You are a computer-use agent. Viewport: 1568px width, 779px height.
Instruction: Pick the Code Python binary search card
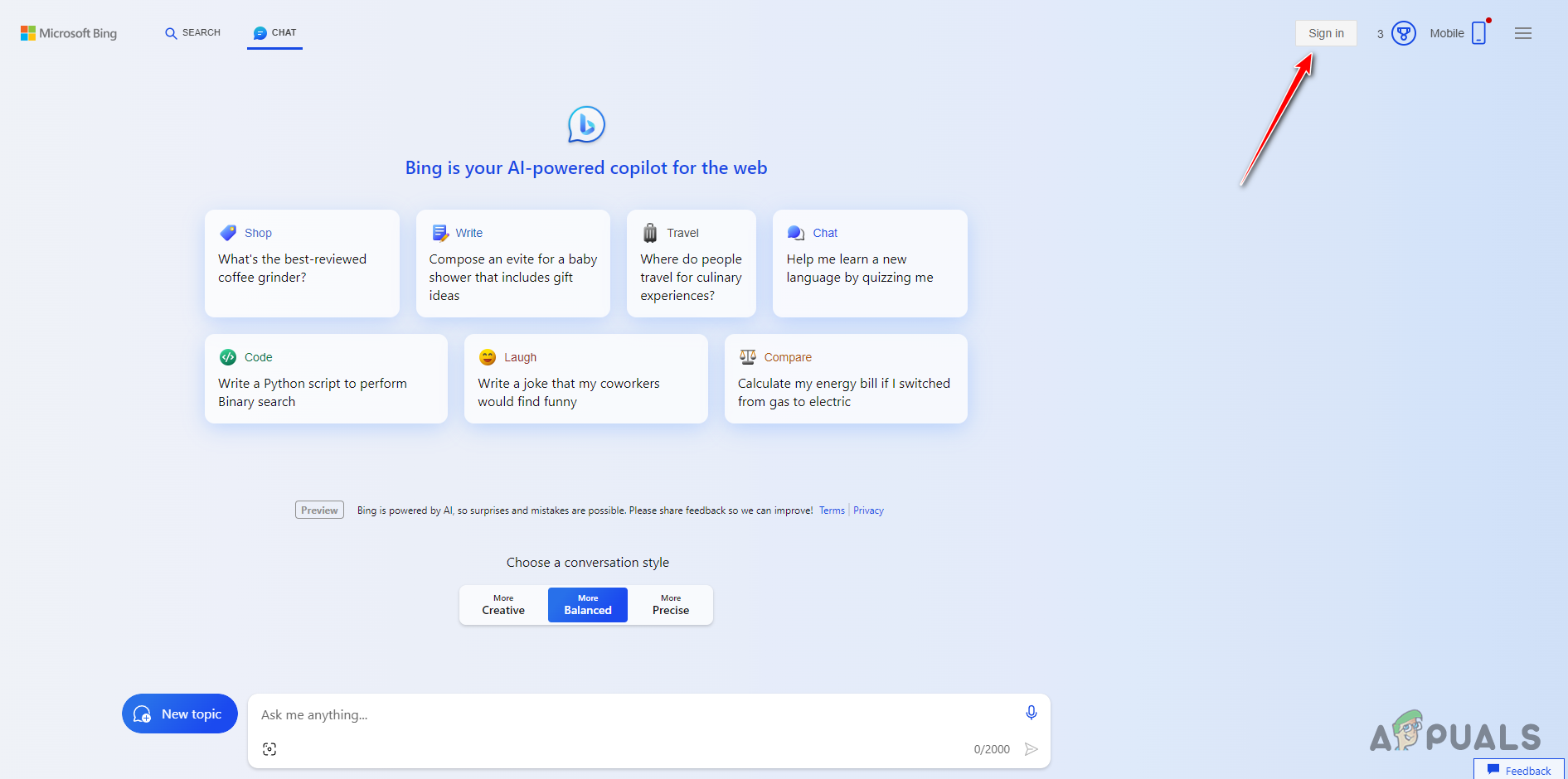(x=326, y=379)
